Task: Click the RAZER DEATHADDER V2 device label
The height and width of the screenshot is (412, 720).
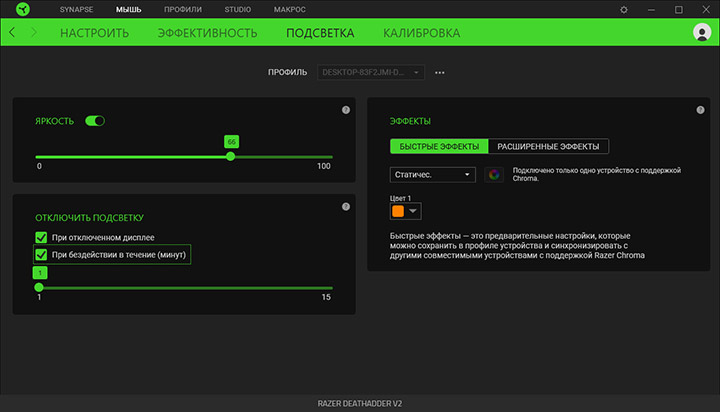Action: (360, 404)
